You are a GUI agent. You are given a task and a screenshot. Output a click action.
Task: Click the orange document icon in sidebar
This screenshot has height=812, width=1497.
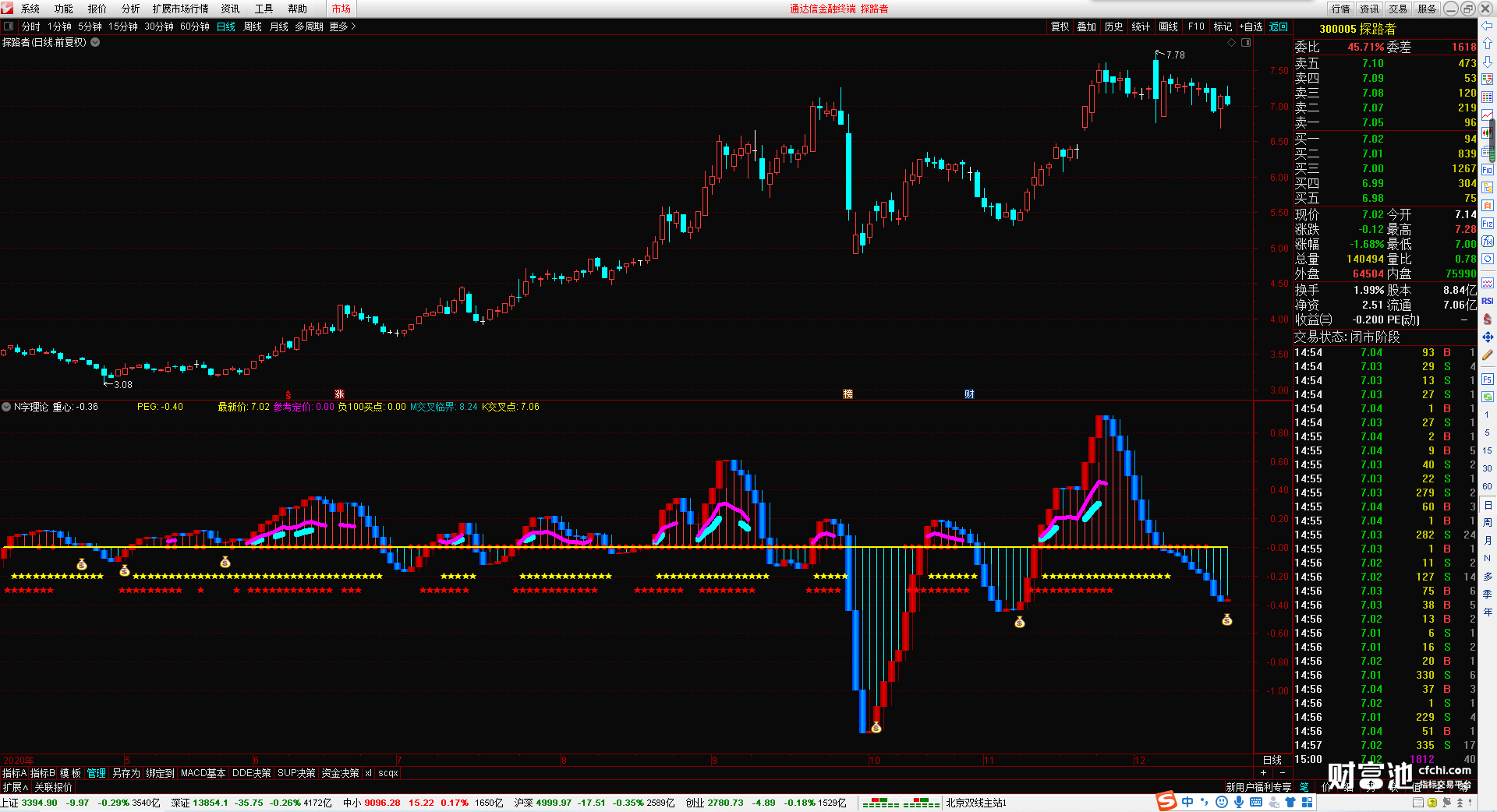(1488, 206)
